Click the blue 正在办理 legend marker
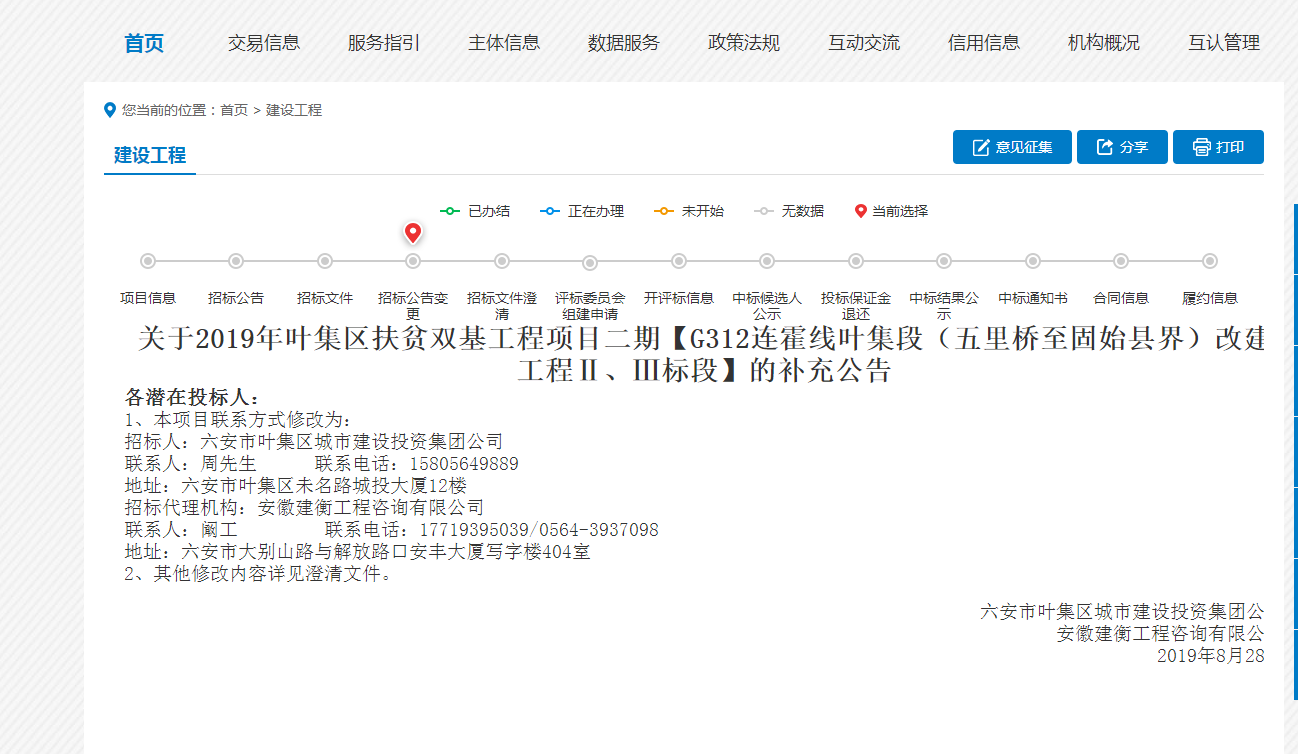This screenshot has width=1298, height=754. [549, 211]
